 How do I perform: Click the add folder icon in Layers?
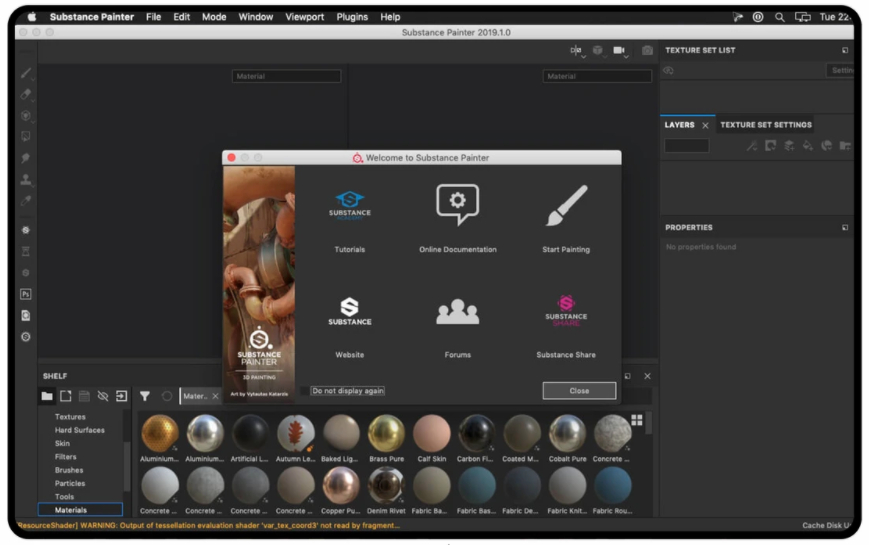[x=845, y=146]
